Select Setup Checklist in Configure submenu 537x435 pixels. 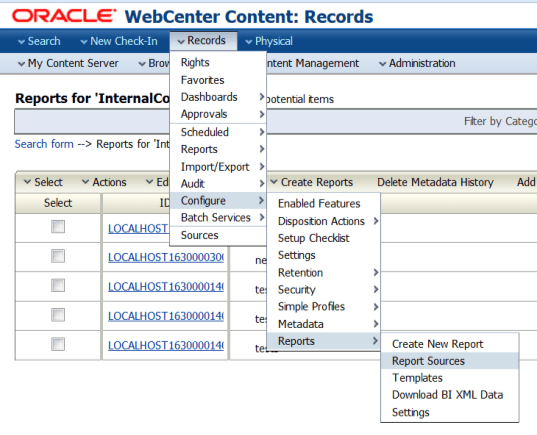[x=324, y=238]
